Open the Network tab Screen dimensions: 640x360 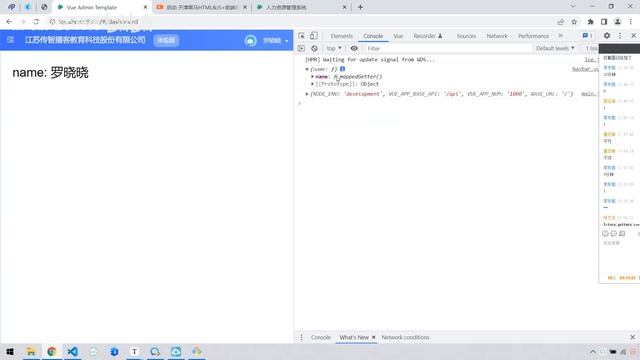tap(497, 36)
